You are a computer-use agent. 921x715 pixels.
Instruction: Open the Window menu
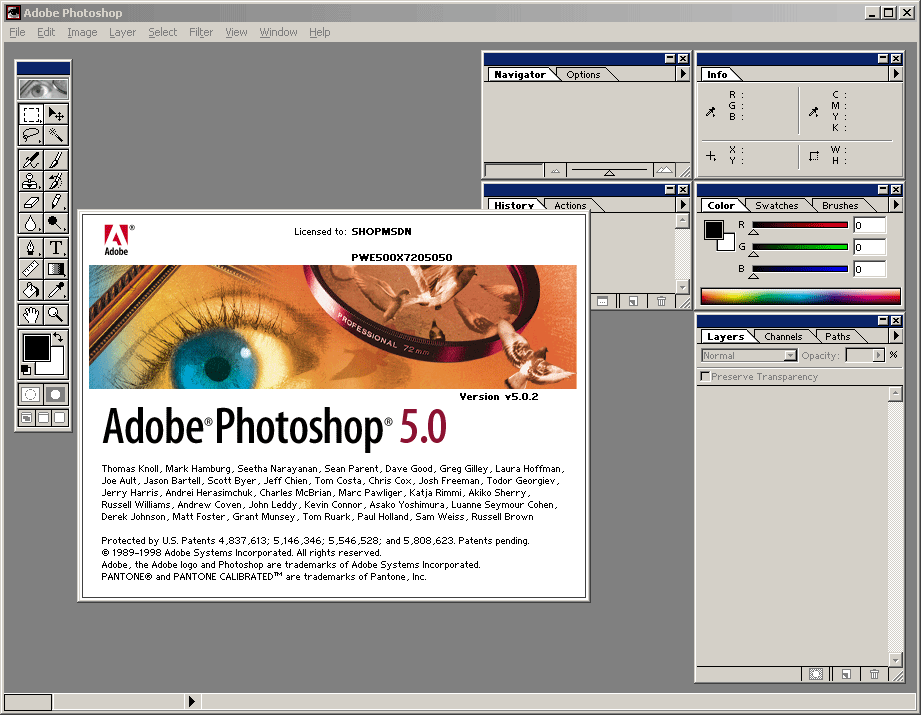[x=278, y=32]
